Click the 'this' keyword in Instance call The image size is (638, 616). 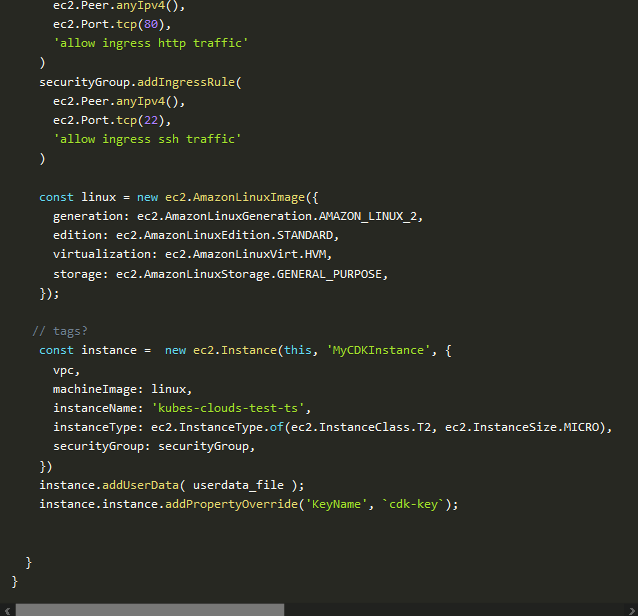[297, 350]
